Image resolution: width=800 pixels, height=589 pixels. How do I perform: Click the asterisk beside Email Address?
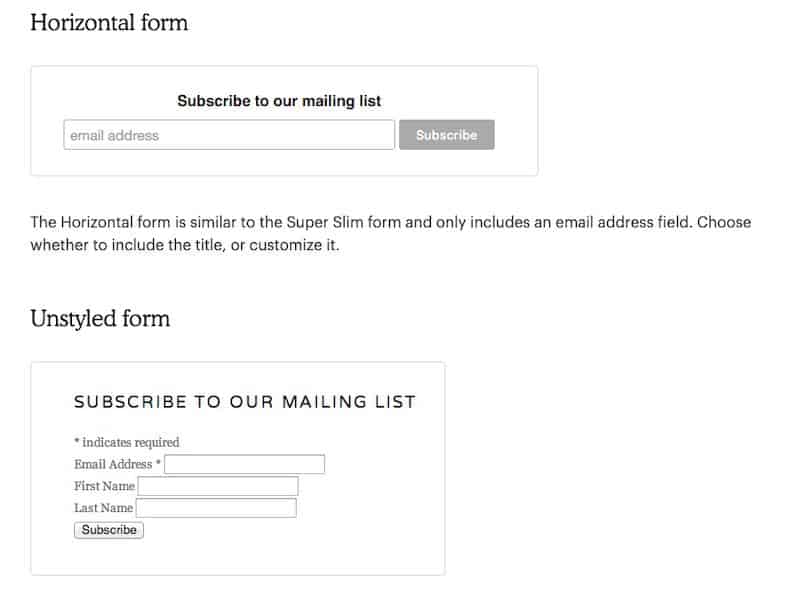[x=157, y=464]
